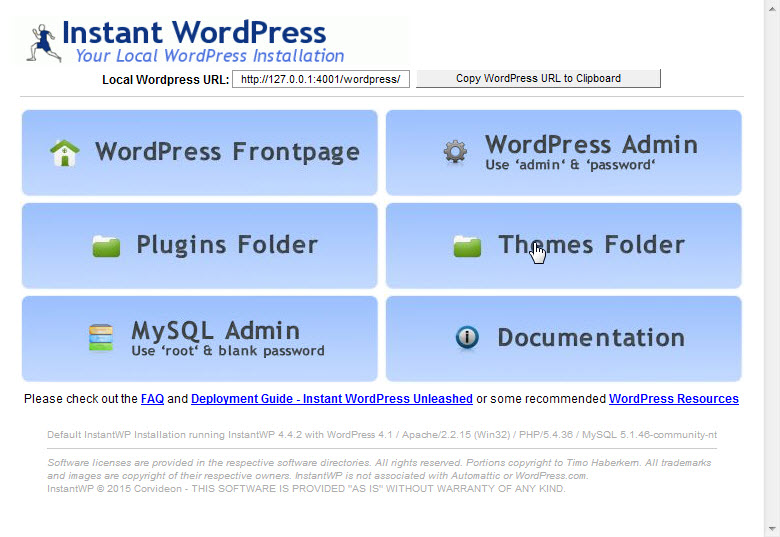Open the WordPress Frontpage tile label
The image size is (780, 537).
[x=227, y=152]
